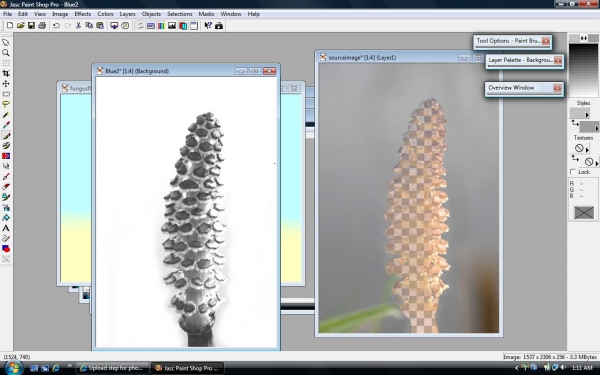Viewport: 600px width, 375px height.
Task: Select the Retouch tool
Action: click(x=6, y=166)
